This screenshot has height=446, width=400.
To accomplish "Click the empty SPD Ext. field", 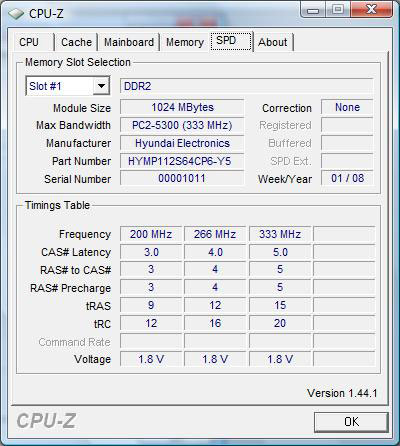I will click(347, 161).
